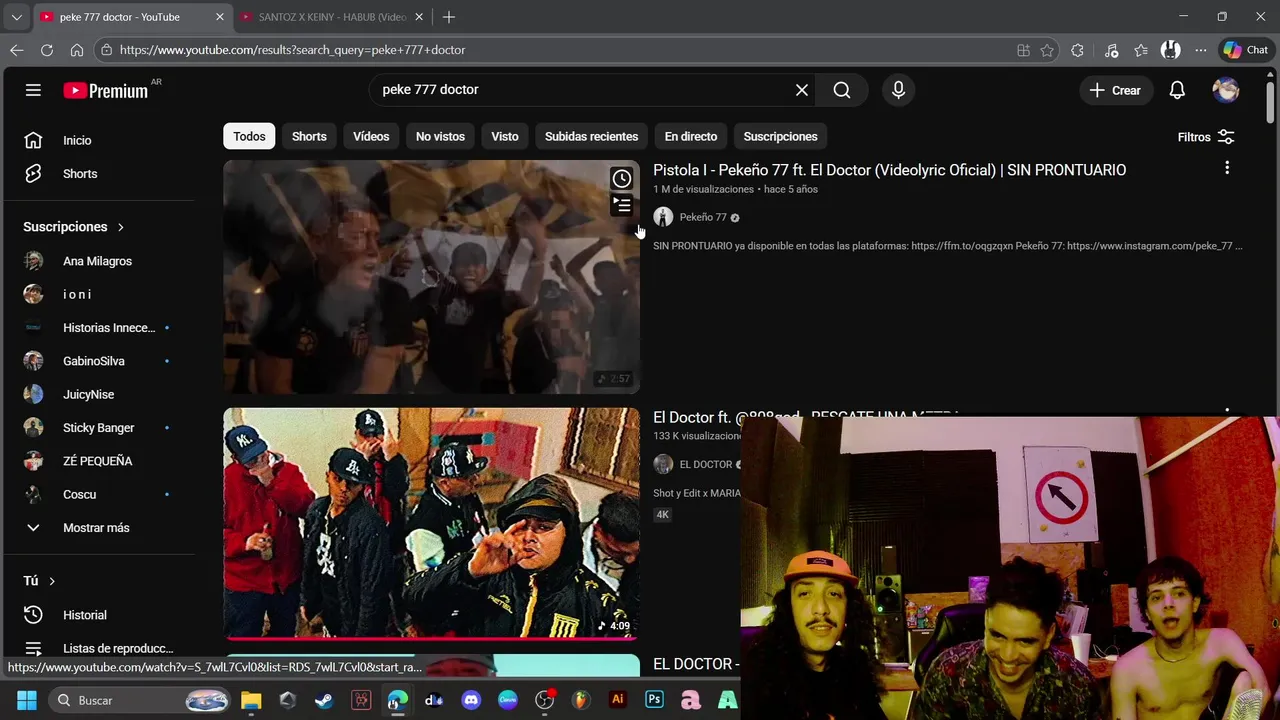Go back with browser back arrow

tap(17, 50)
